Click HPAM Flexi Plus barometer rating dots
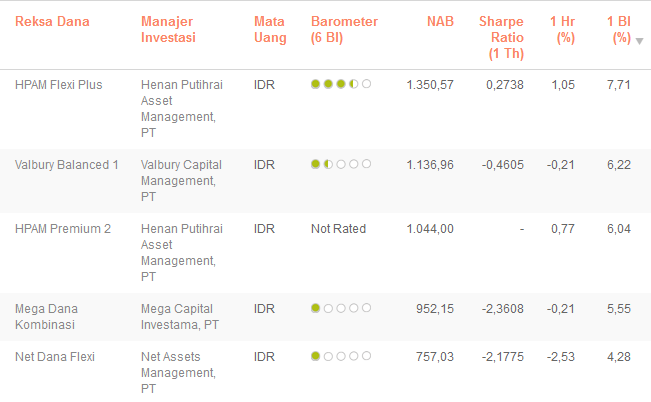The width and height of the screenshot is (651, 402). 341,85
